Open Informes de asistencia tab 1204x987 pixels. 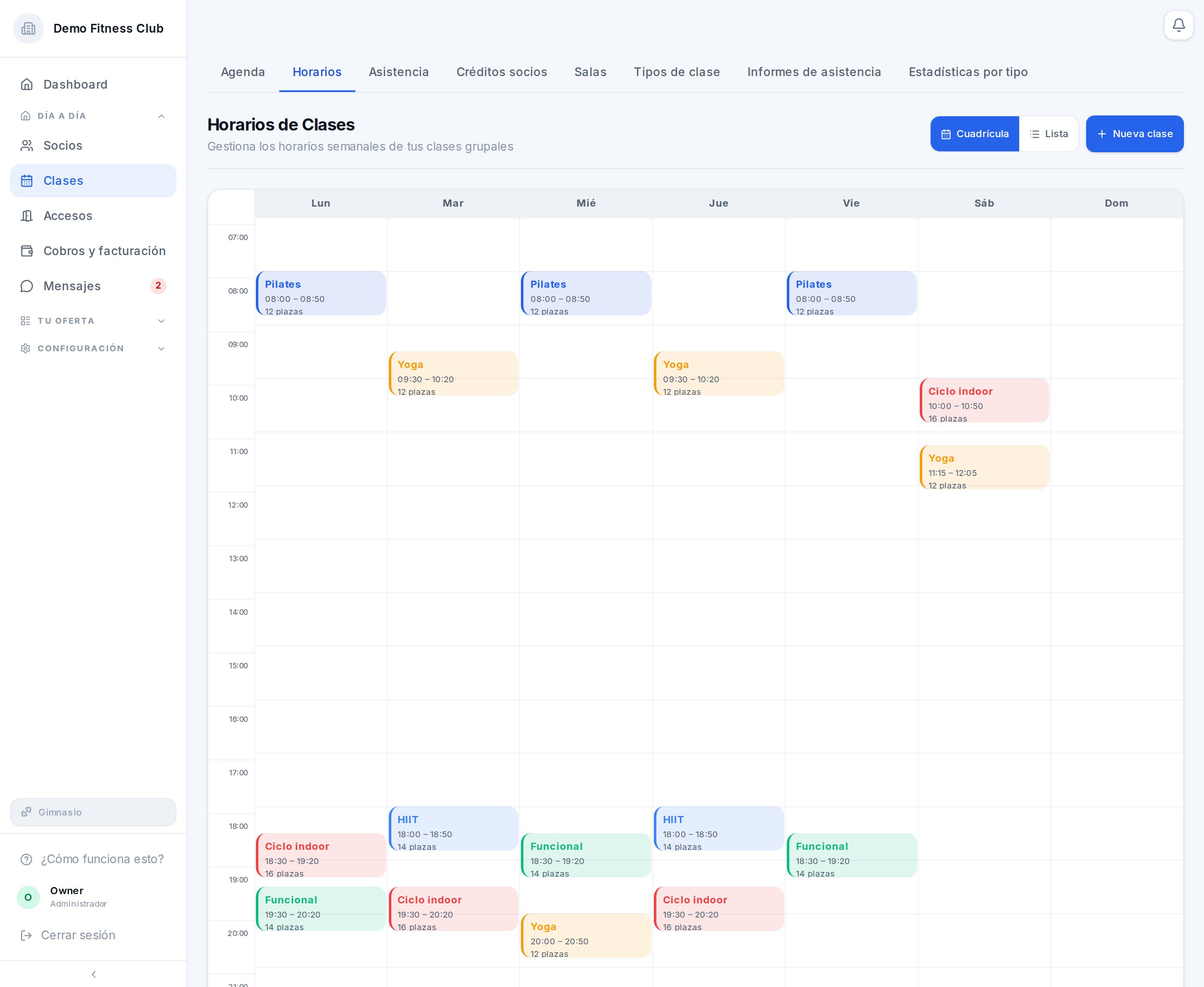click(x=814, y=72)
